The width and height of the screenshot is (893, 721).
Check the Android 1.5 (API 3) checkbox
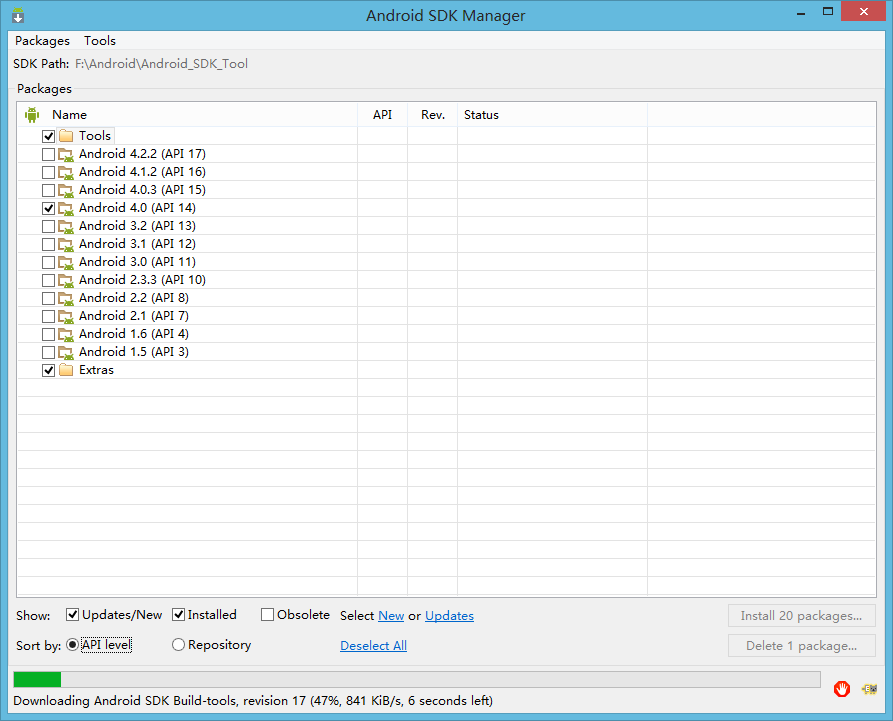coord(48,353)
